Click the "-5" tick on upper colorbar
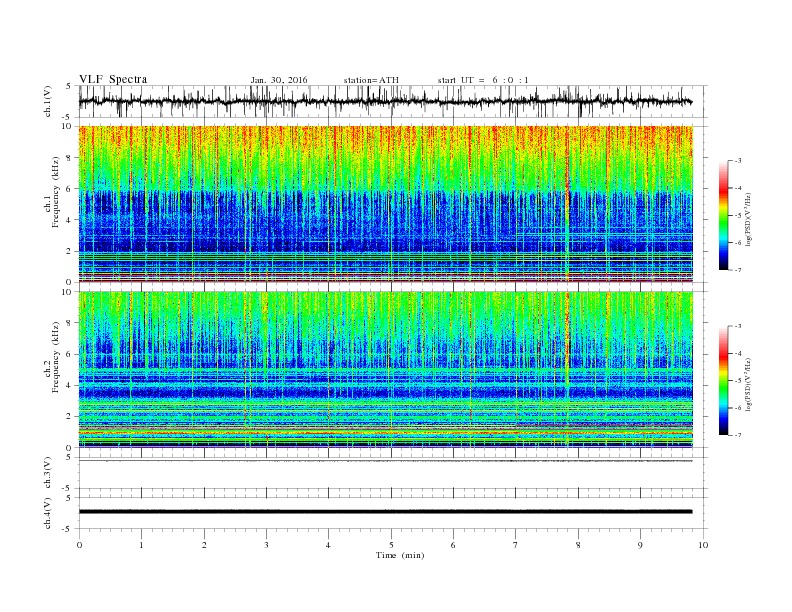This screenshot has height=612, width=792. pos(737,216)
